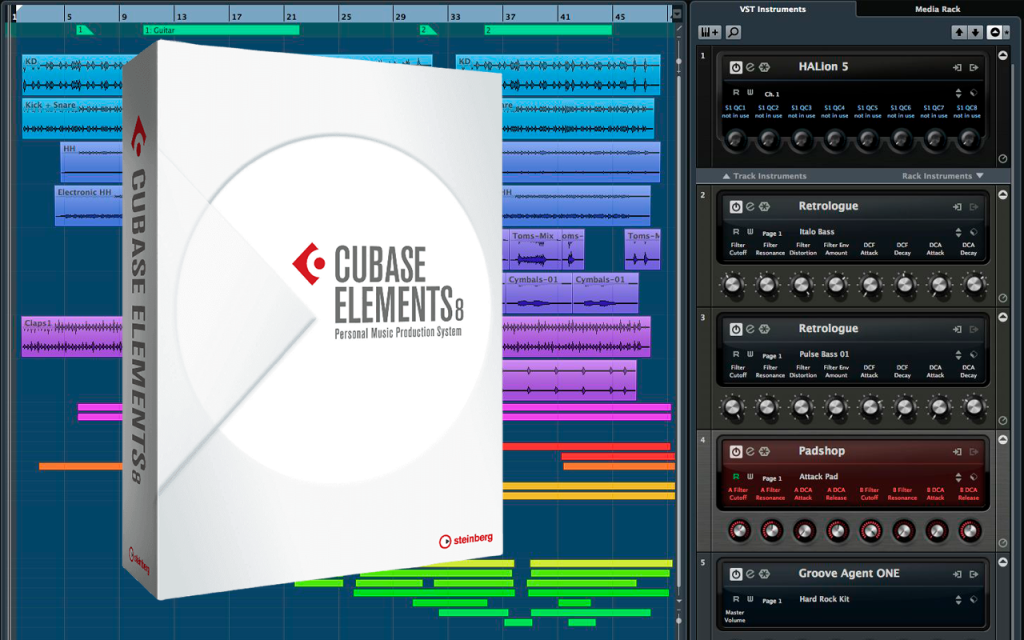Adjust the Padshop A Filter Cutoff knob
The image size is (1024, 640).
[x=739, y=530]
